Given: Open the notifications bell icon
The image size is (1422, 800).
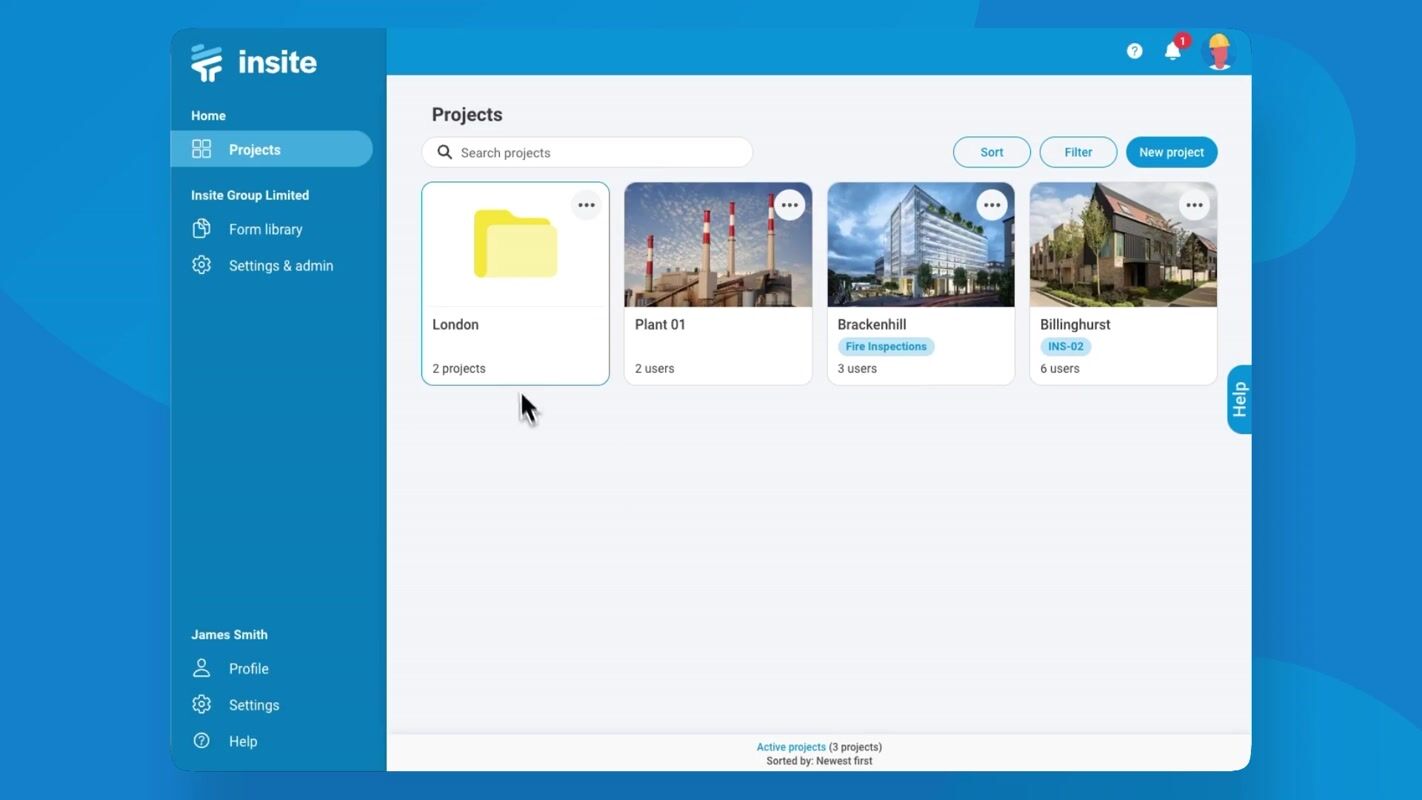Looking at the screenshot, I should (x=1173, y=51).
